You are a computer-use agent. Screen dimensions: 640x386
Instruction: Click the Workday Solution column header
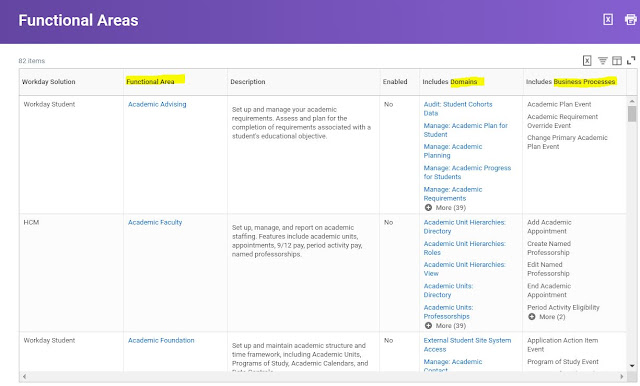click(x=49, y=82)
